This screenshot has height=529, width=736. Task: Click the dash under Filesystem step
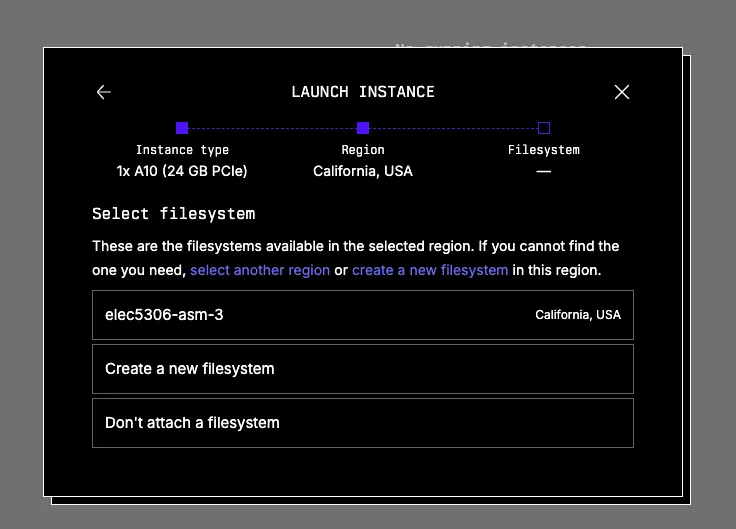[x=544, y=171]
